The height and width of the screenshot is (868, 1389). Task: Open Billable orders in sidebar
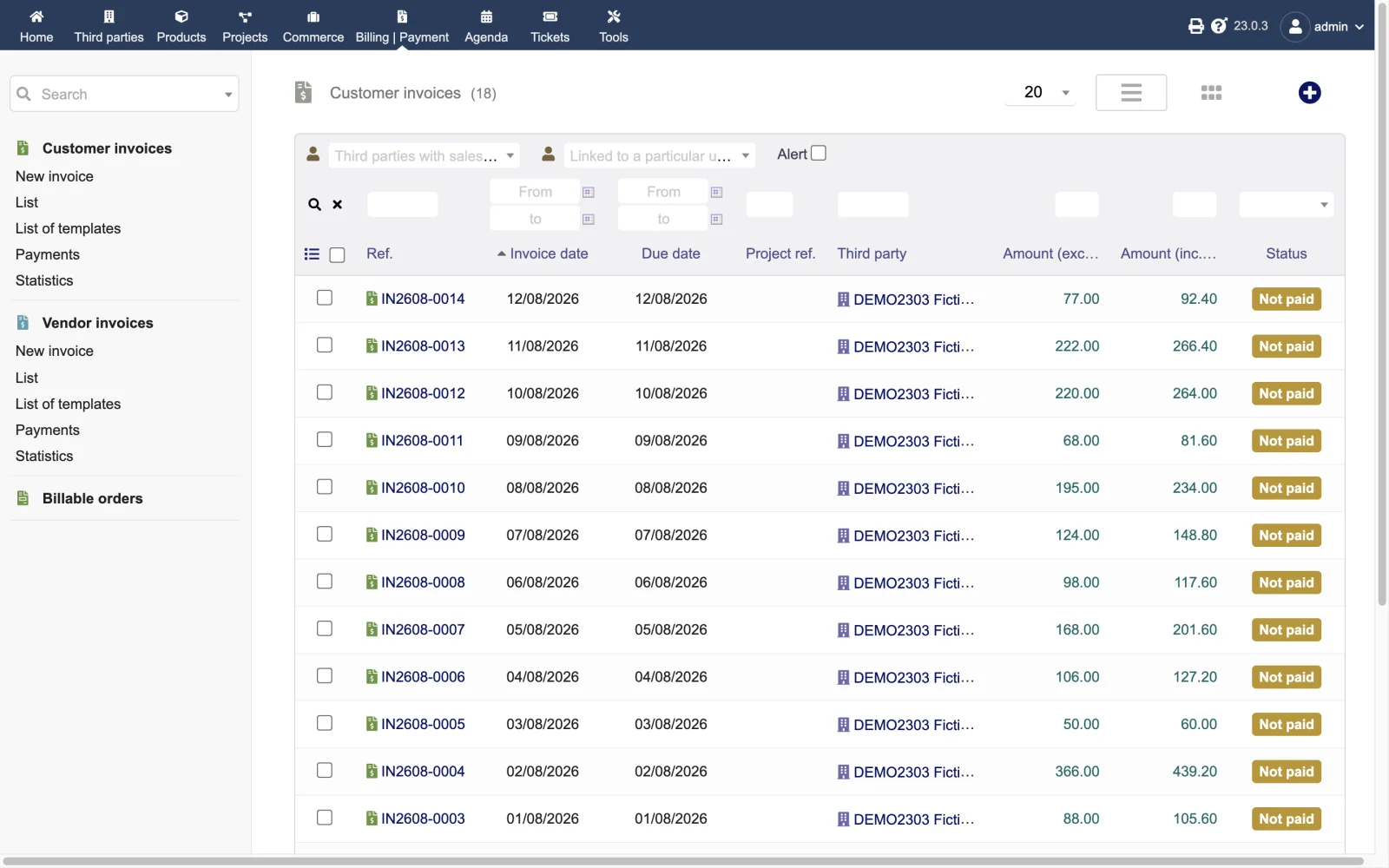92,498
